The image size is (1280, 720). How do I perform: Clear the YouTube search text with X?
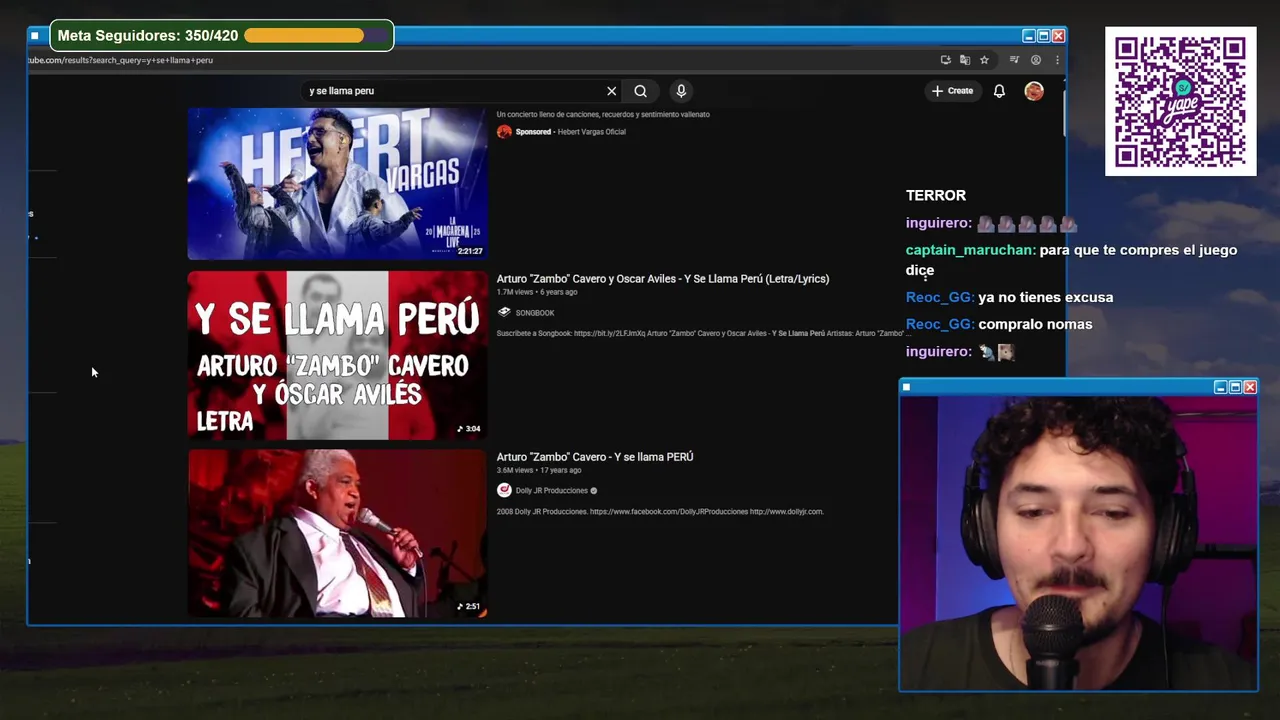pyautogui.click(x=612, y=91)
